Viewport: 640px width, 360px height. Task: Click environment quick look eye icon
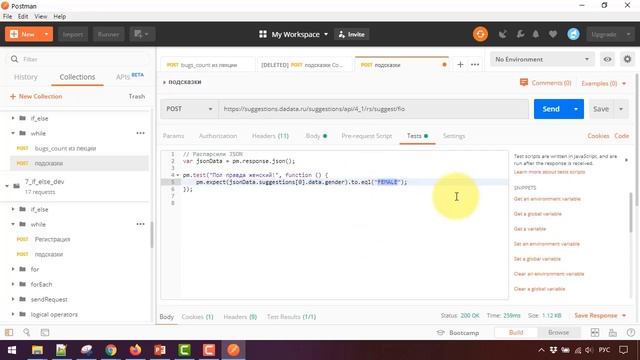[x=607, y=59]
